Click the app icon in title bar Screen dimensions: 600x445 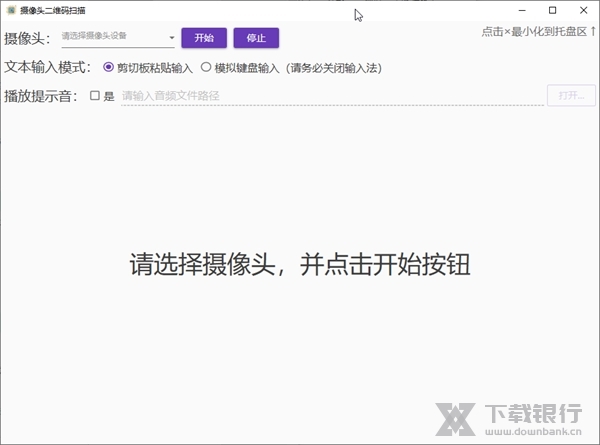coord(11,10)
